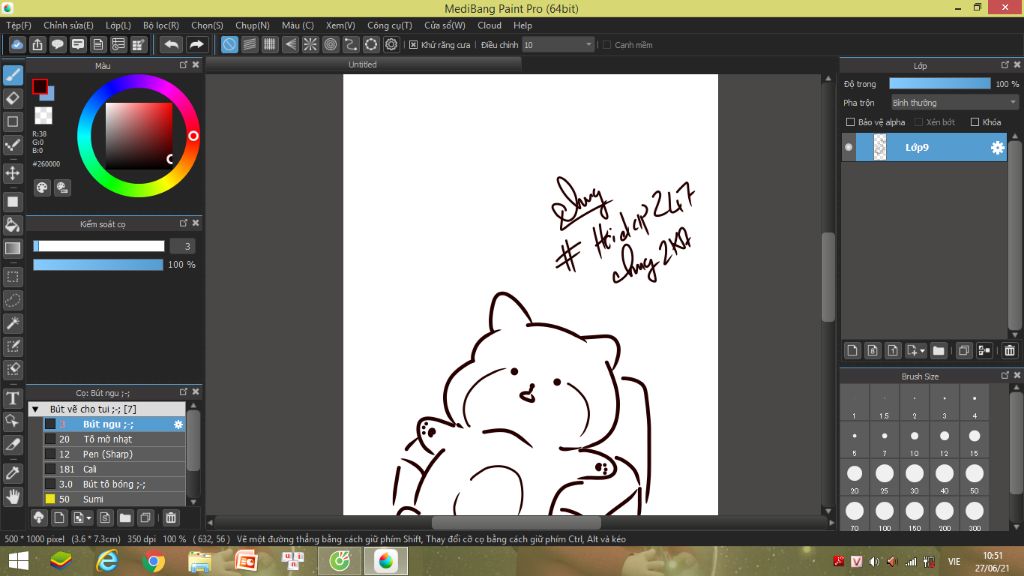This screenshot has height=576, width=1024.
Task: Enable concentric circle snap guide
Action: coord(330,44)
